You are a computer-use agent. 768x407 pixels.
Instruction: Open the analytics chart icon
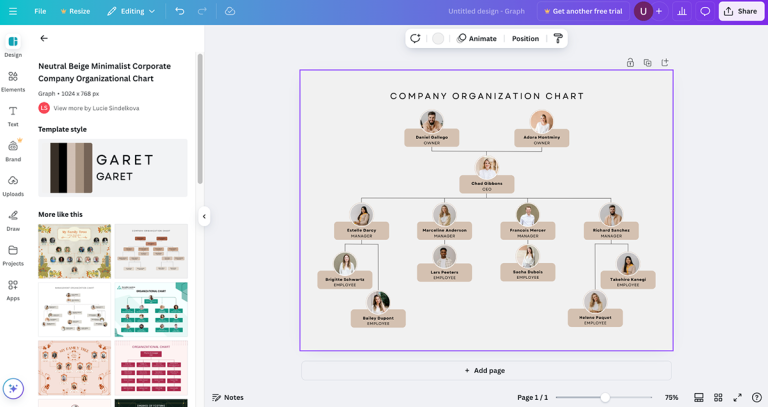coord(681,11)
